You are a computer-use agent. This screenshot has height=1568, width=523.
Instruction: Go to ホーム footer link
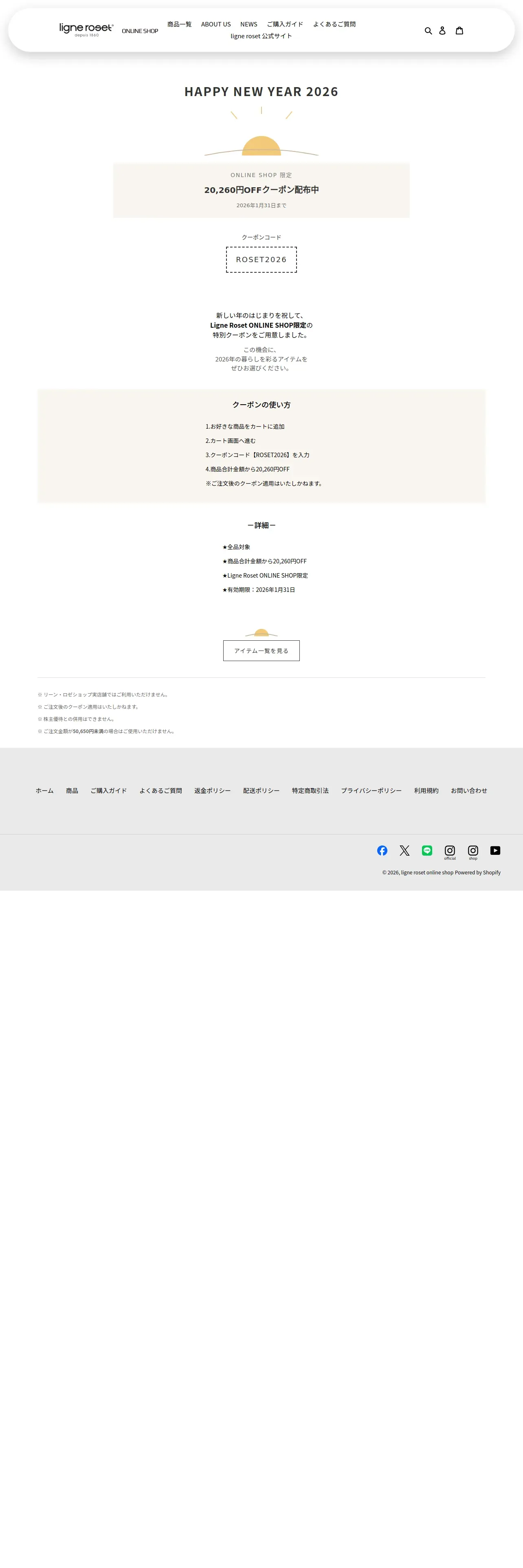tap(44, 791)
